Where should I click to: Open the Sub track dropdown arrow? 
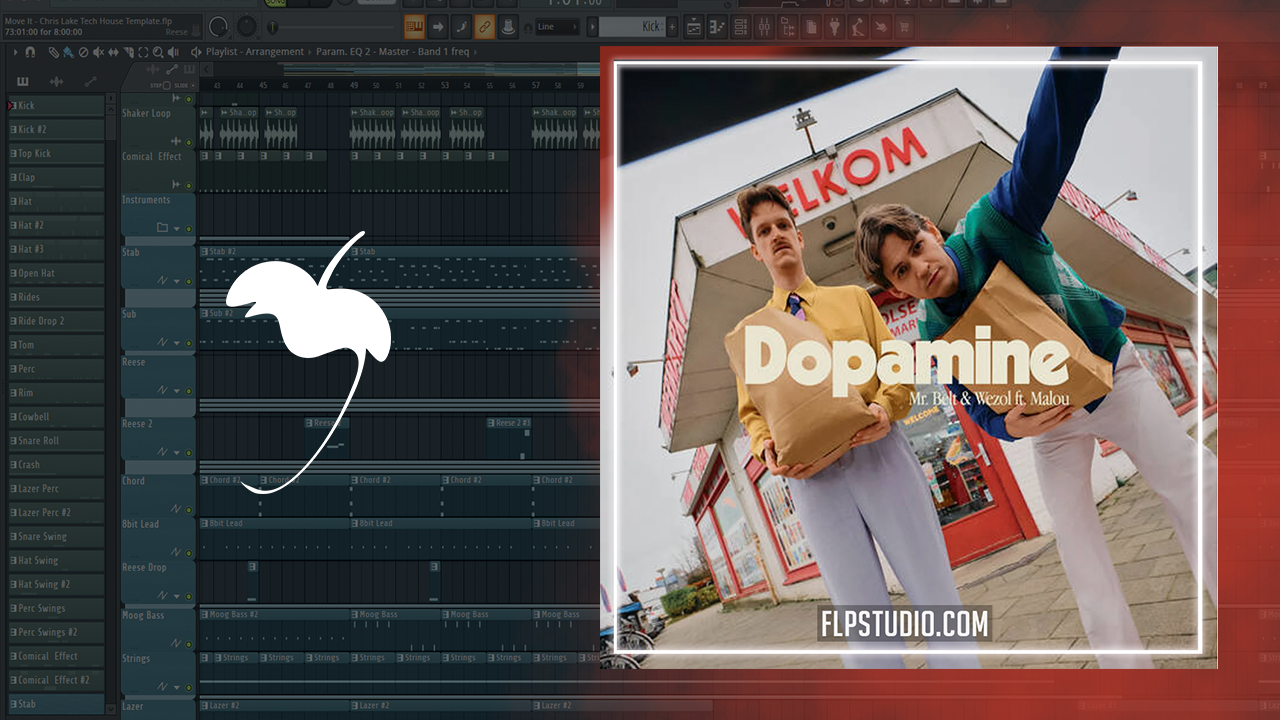[x=177, y=343]
